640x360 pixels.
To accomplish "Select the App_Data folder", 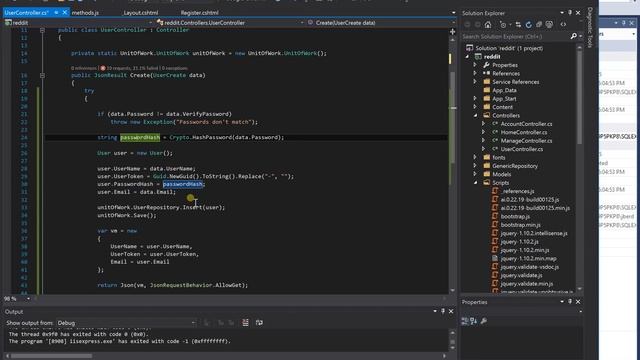I will (504, 90).
